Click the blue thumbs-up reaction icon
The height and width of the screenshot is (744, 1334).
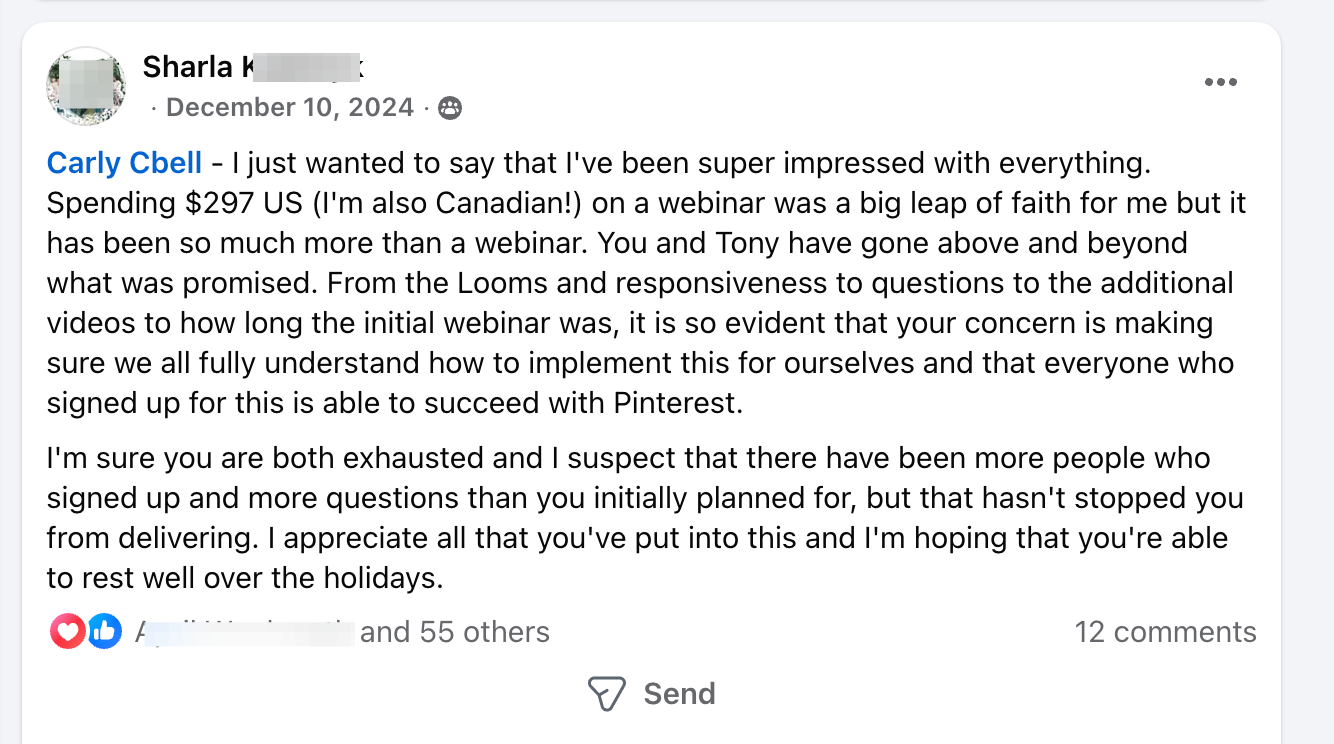pyautogui.click(x=104, y=631)
